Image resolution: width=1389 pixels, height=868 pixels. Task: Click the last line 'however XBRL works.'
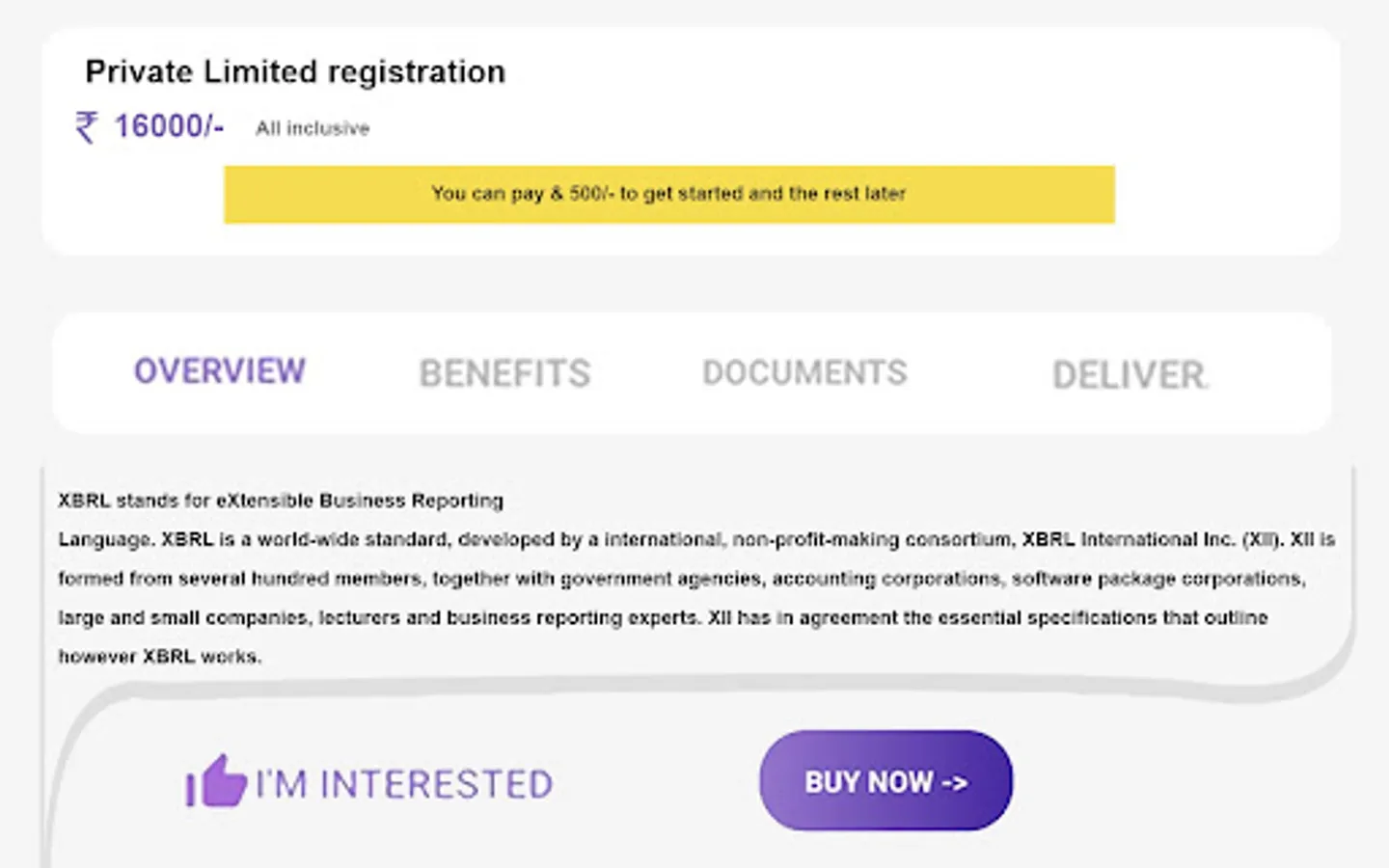(x=160, y=657)
